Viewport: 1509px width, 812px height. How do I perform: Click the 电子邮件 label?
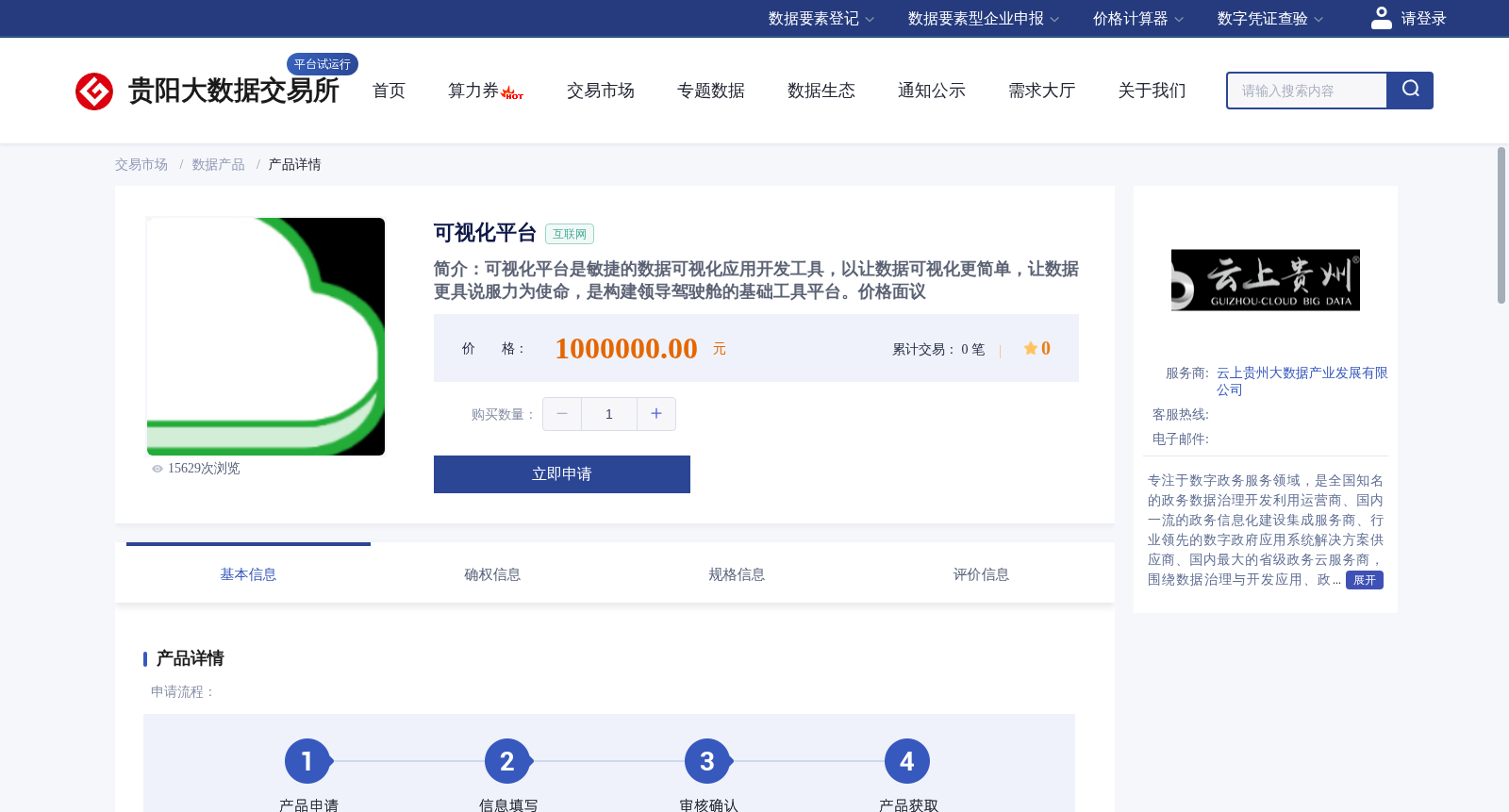(x=1180, y=439)
